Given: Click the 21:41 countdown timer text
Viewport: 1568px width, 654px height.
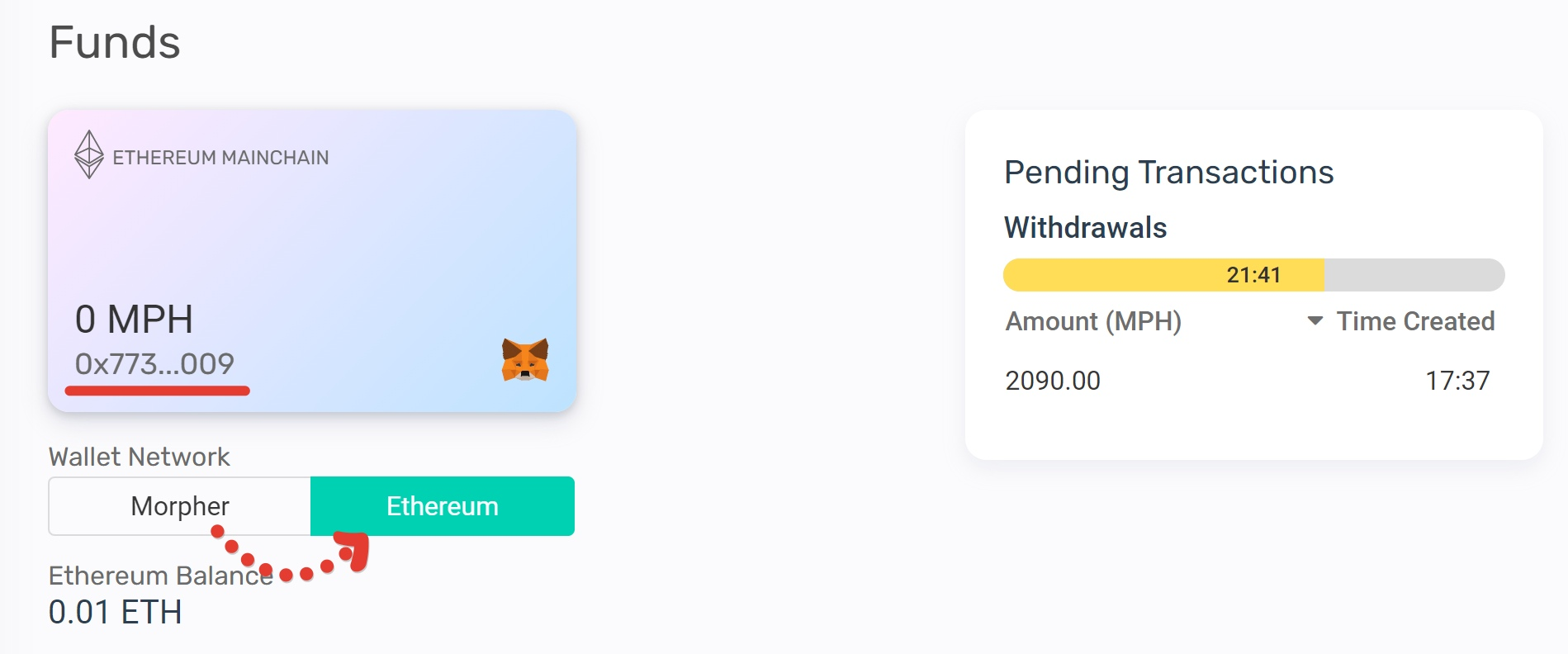Looking at the screenshot, I should tap(1253, 275).
